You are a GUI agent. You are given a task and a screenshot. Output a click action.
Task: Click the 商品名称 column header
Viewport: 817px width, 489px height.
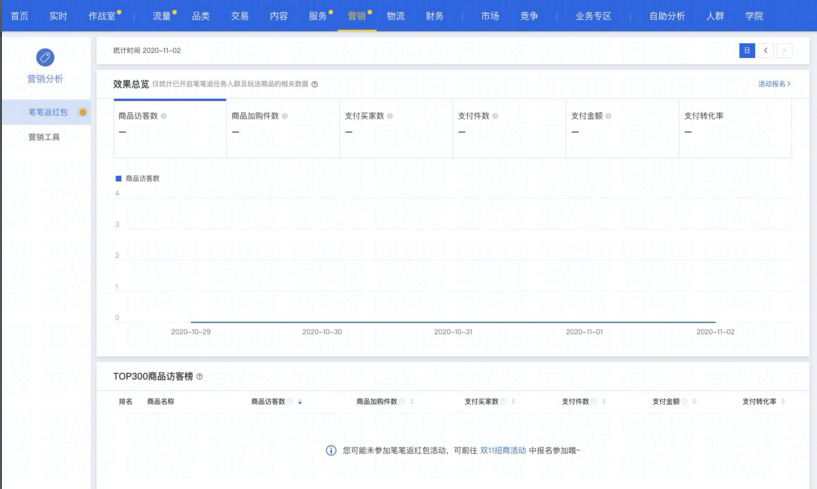[160, 401]
